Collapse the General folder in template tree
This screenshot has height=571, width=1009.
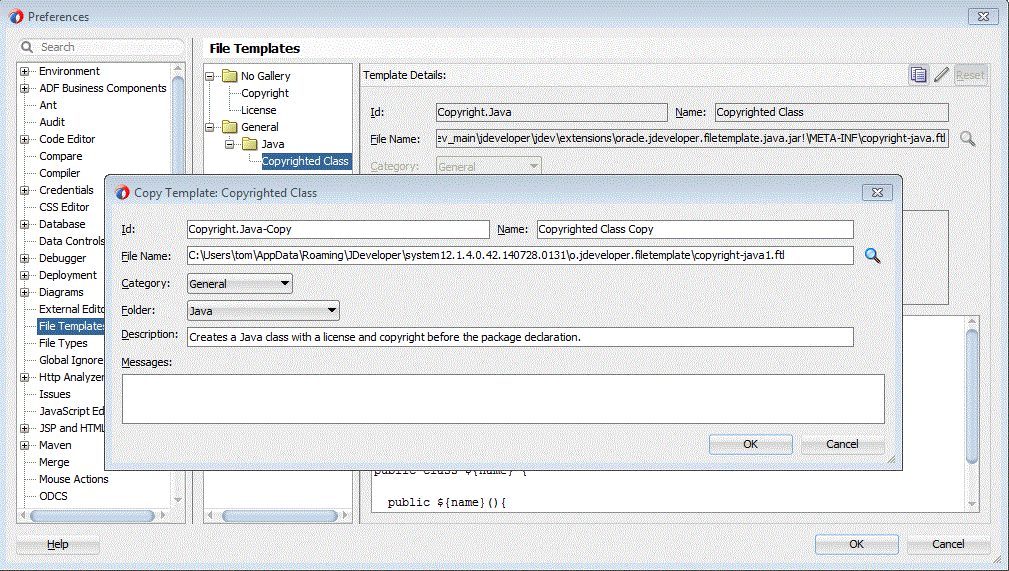point(210,127)
